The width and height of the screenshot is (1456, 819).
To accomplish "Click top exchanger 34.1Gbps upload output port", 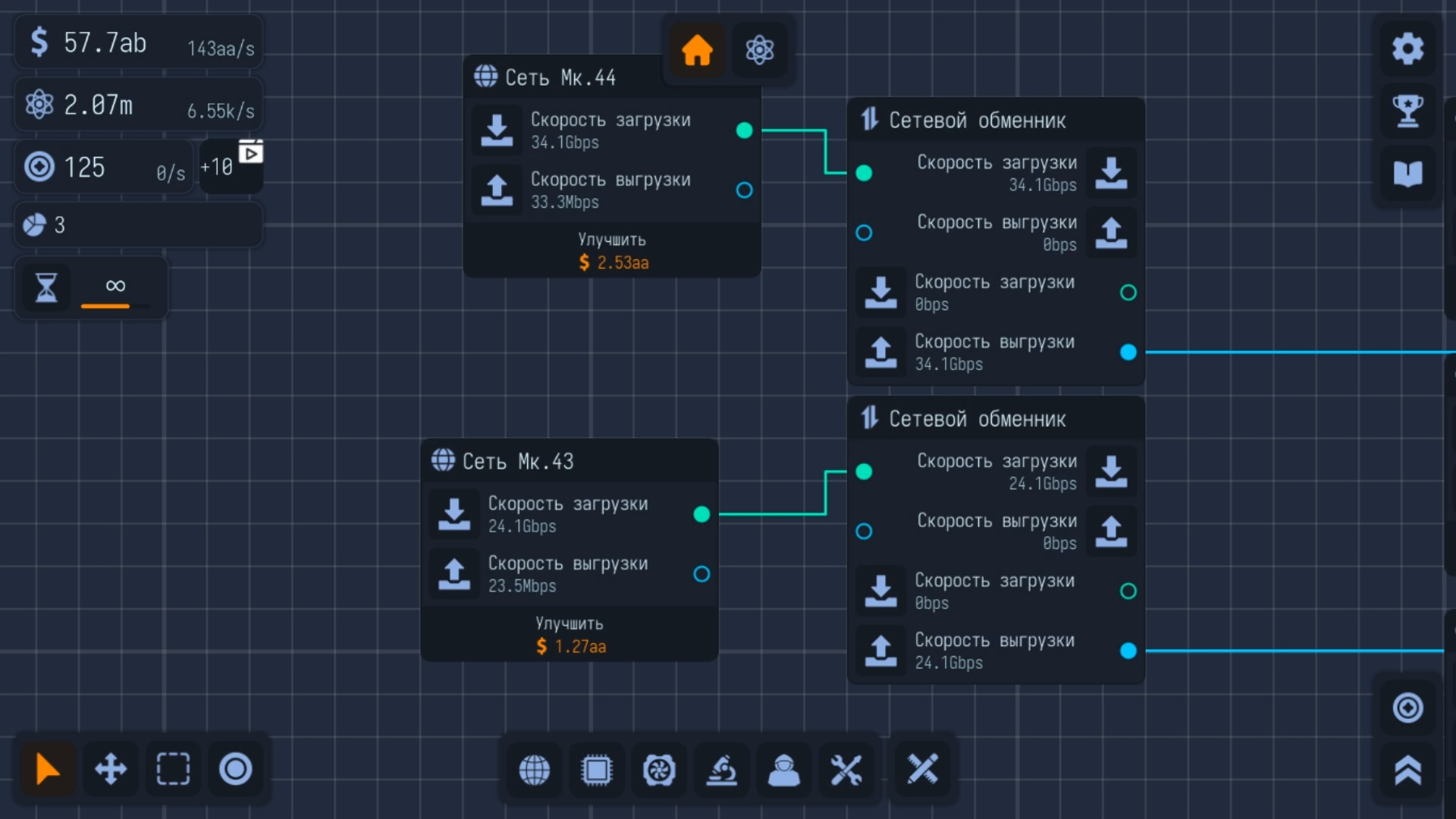I will tap(1128, 352).
